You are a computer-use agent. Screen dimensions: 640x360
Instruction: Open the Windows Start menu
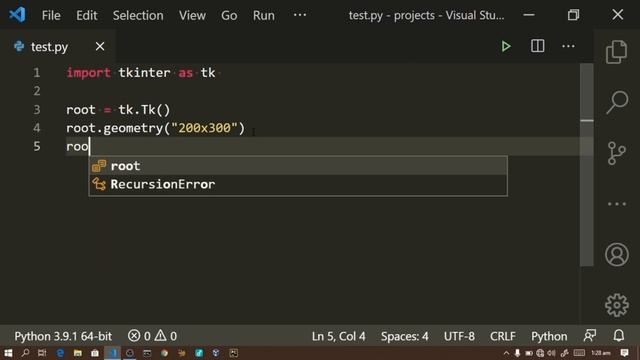8,353
